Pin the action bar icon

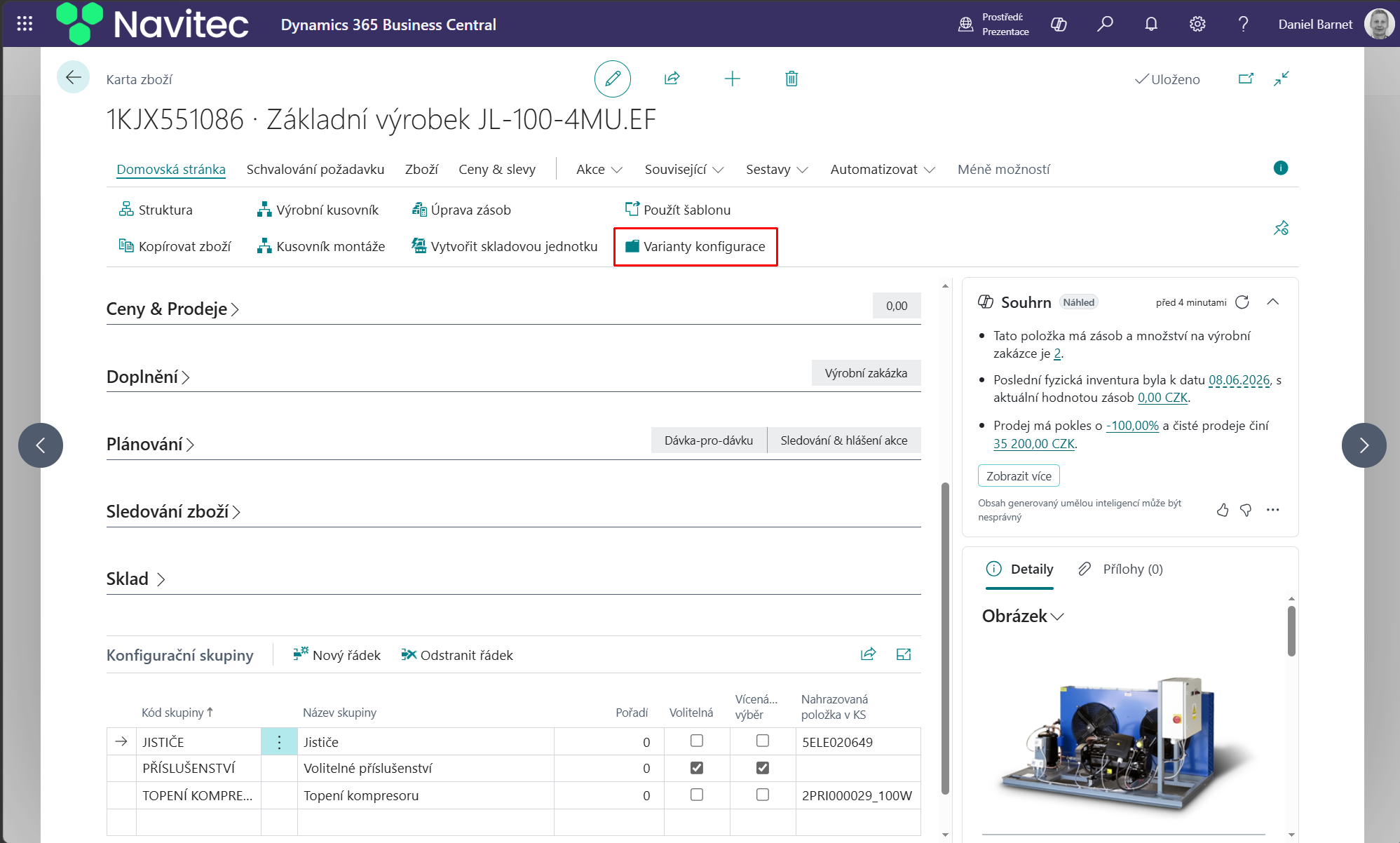tap(1281, 228)
